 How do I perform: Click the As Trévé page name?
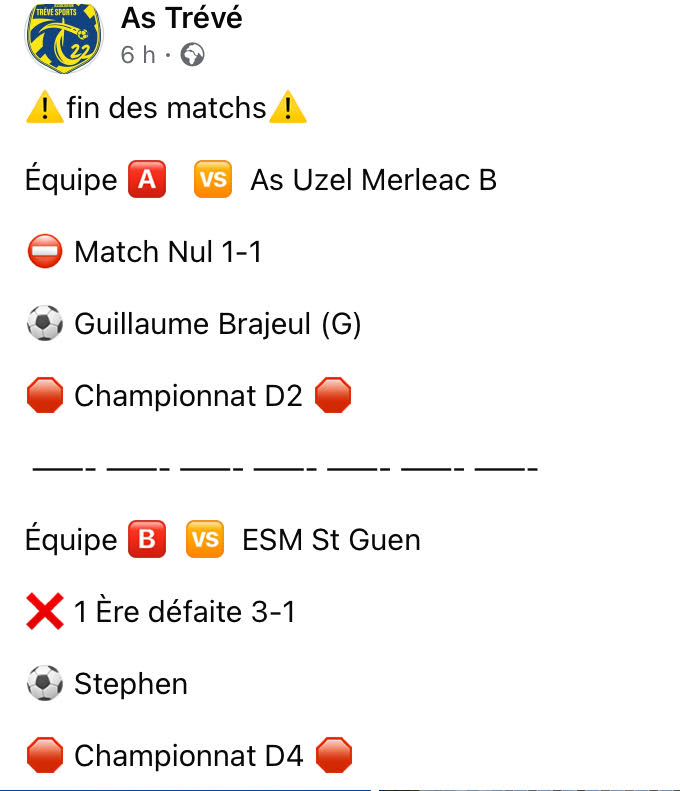181,17
